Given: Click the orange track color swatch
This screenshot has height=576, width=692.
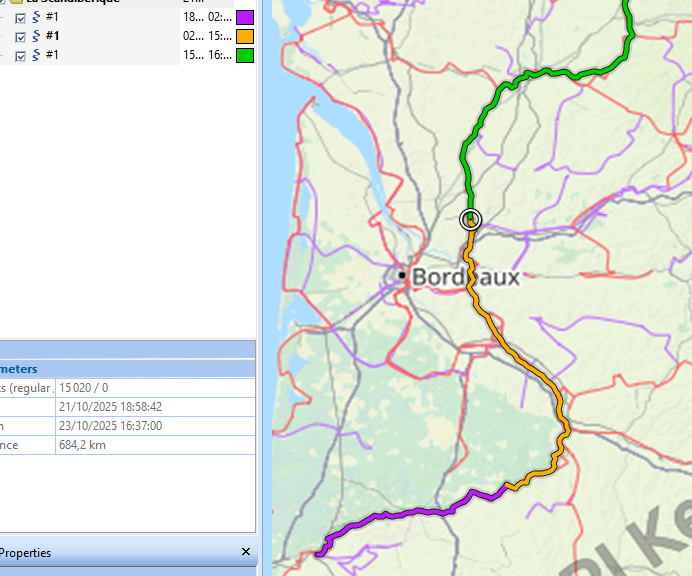Looking at the screenshot, I should [245, 36].
